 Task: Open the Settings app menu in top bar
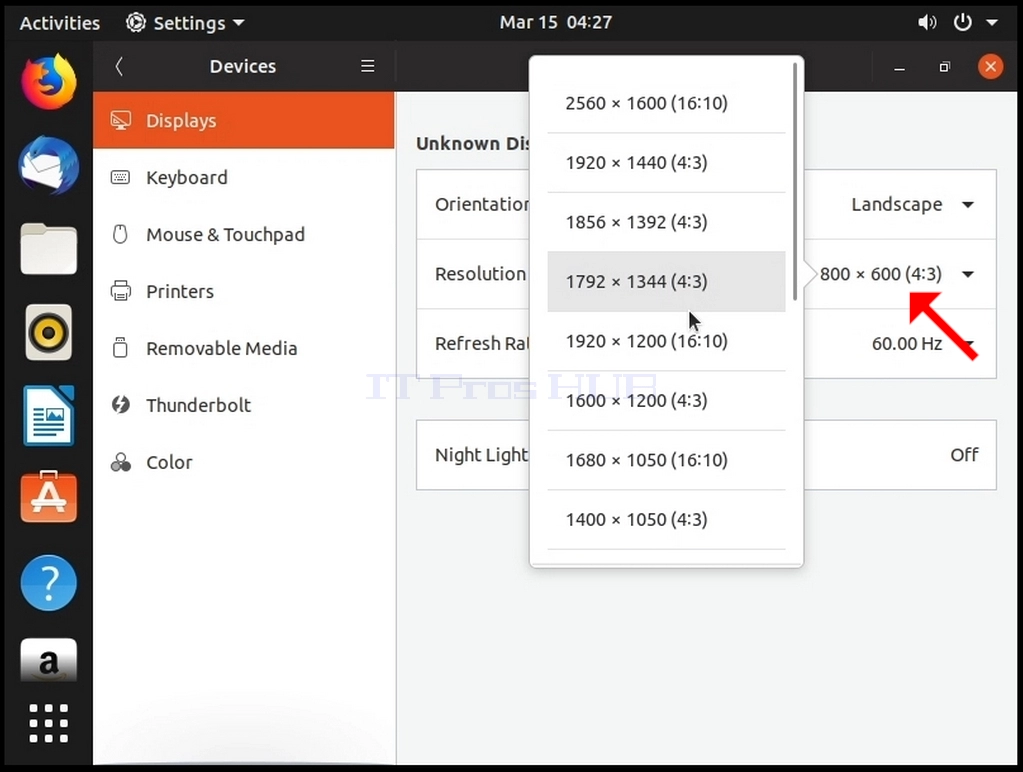coord(185,23)
